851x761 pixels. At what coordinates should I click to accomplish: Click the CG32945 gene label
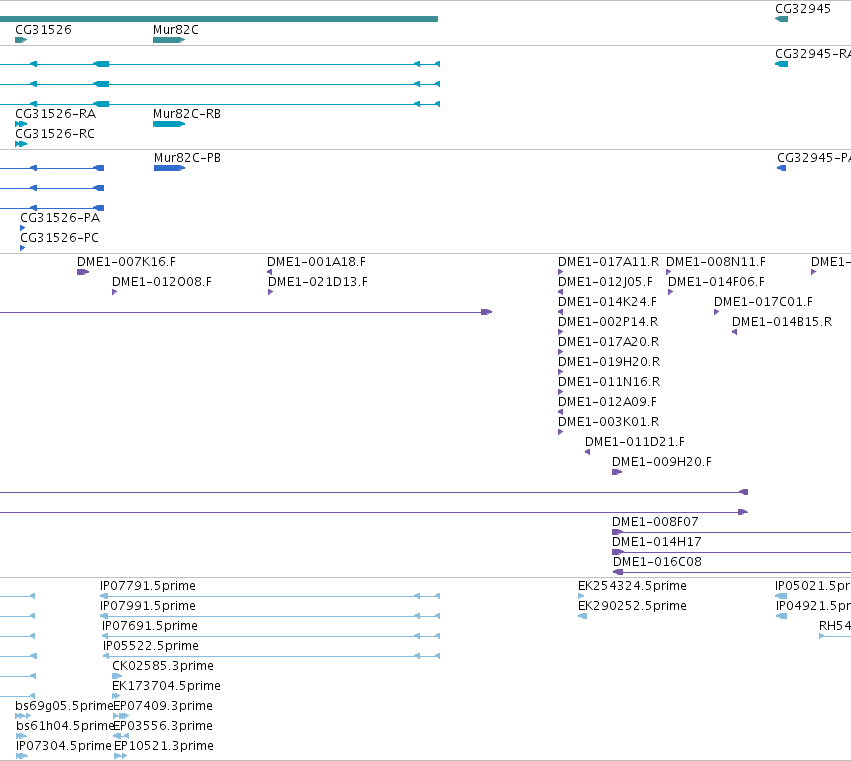[x=803, y=9]
